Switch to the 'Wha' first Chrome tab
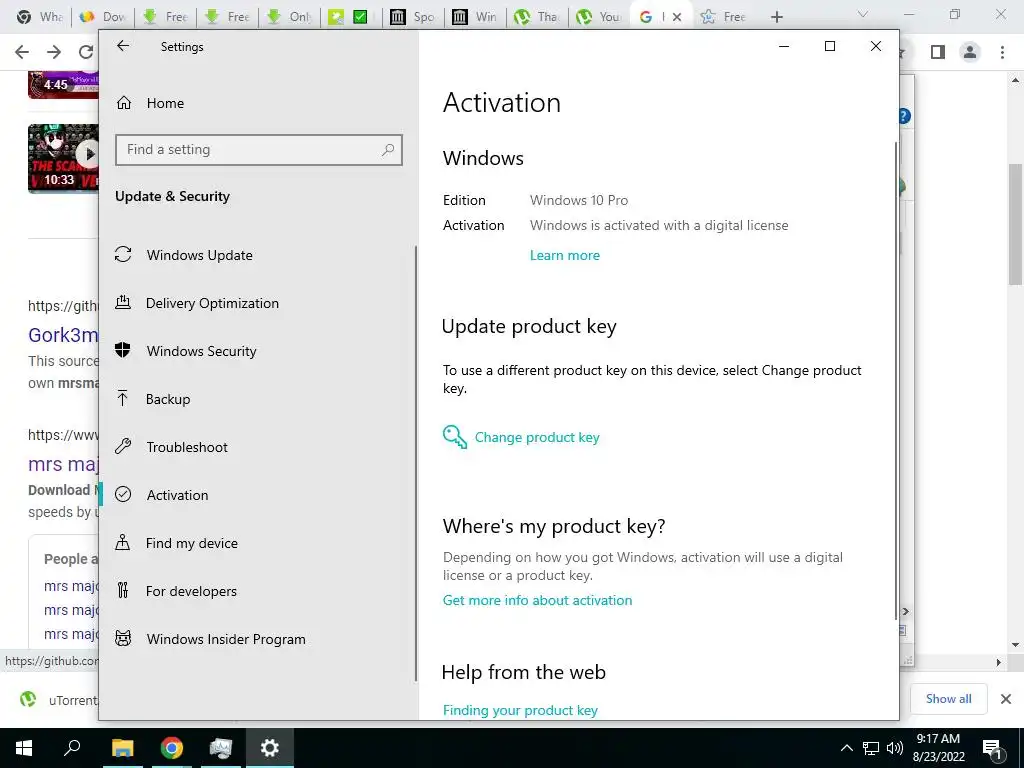The image size is (1024, 768). pos(40,17)
